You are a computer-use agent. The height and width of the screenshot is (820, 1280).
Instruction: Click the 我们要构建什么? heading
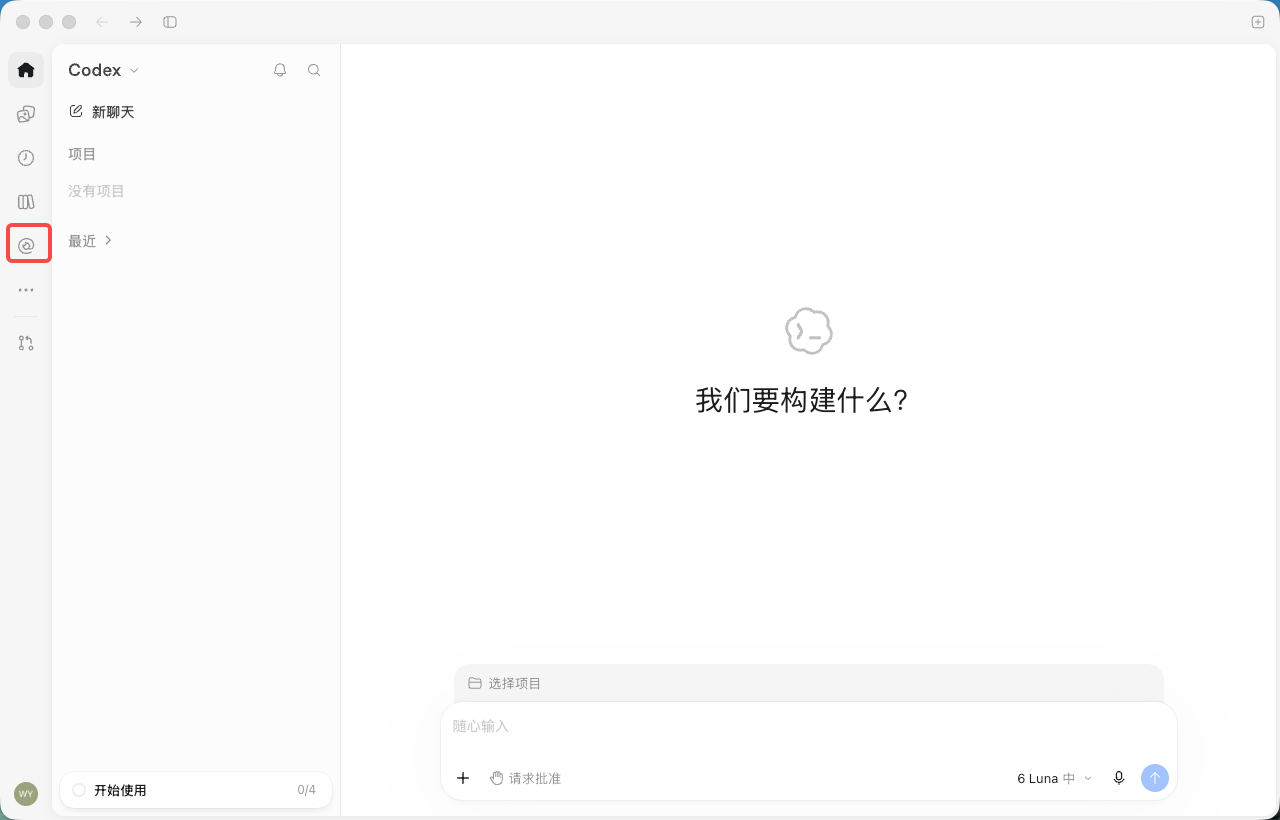pyautogui.click(x=803, y=401)
